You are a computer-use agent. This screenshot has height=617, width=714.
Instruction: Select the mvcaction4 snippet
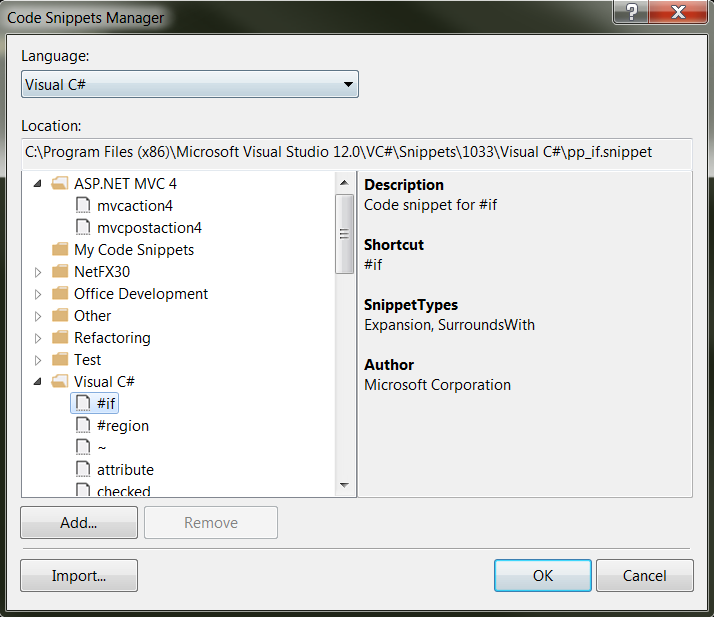click(135, 206)
